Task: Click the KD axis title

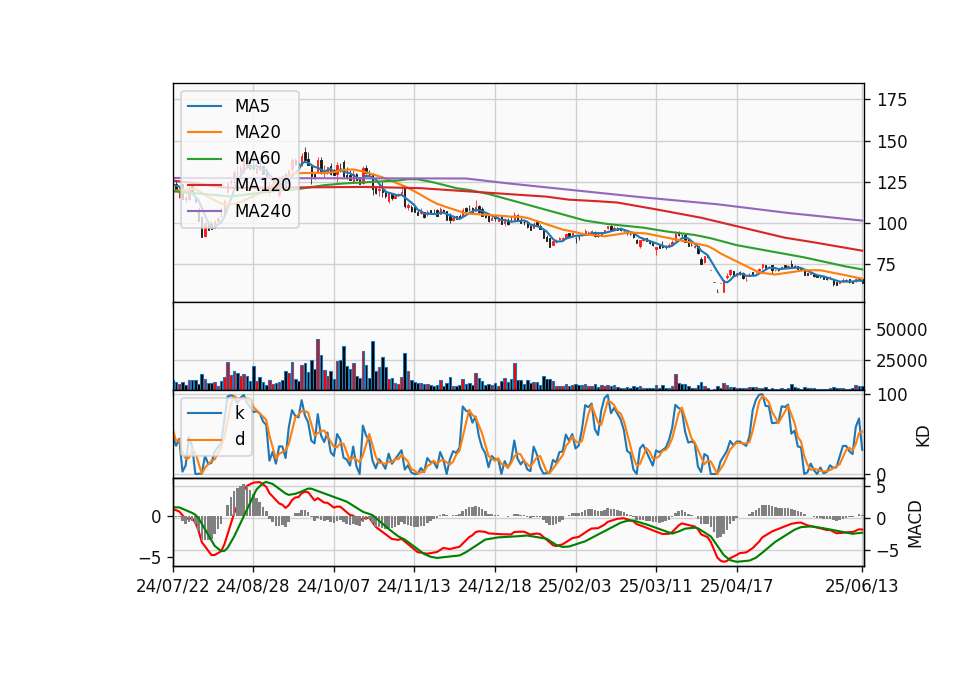Action: point(923,437)
